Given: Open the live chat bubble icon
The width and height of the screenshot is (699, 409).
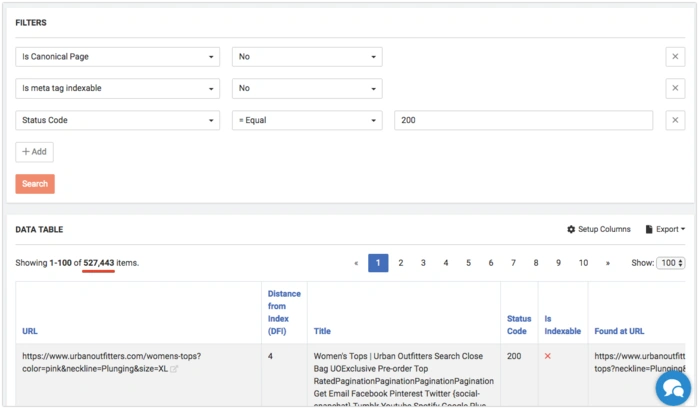Looking at the screenshot, I should 673,387.
